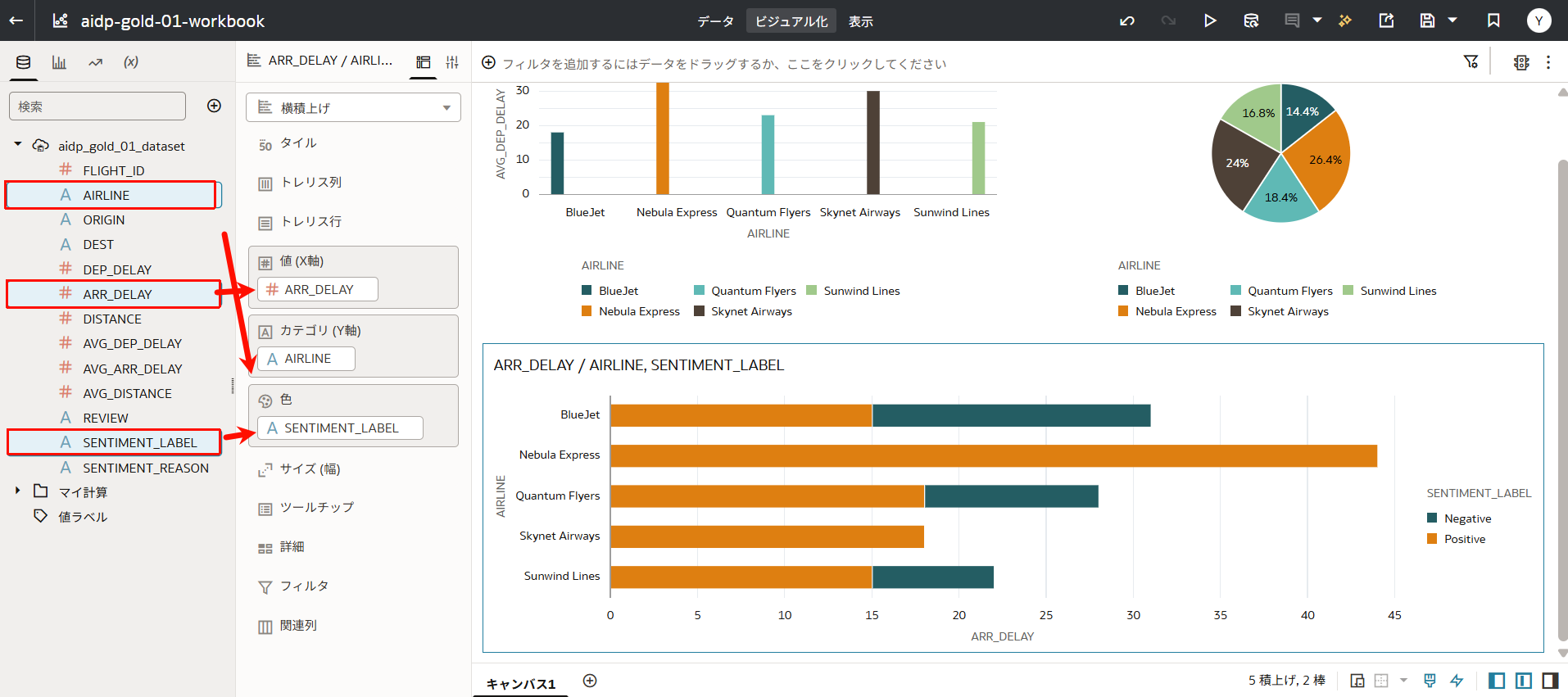Image resolution: width=1568 pixels, height=697 pixels.
Task: Toggle the brushing icon in status bar
Action: coord(1430,681)
